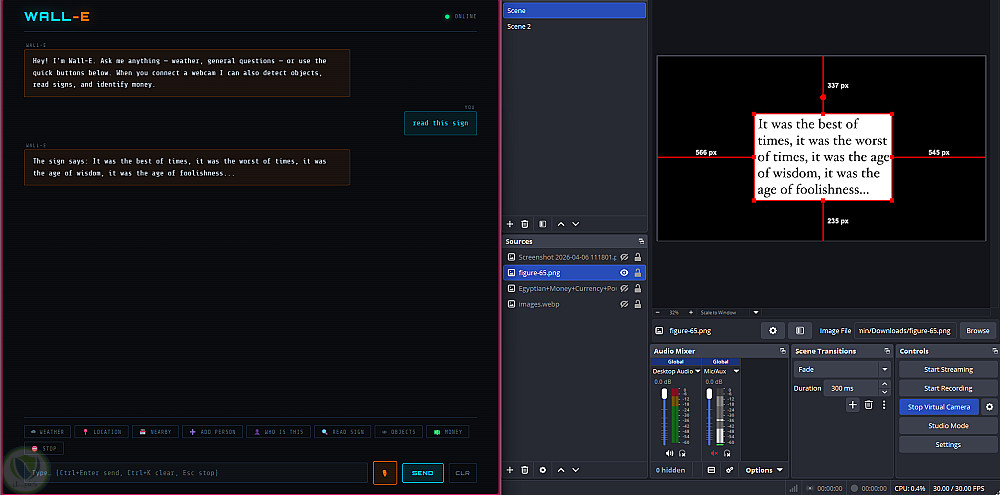The width and height of the screenshot is (1000, 495).
Task: Open the Audio Mixer Options menu
Action: click(763, 470)
